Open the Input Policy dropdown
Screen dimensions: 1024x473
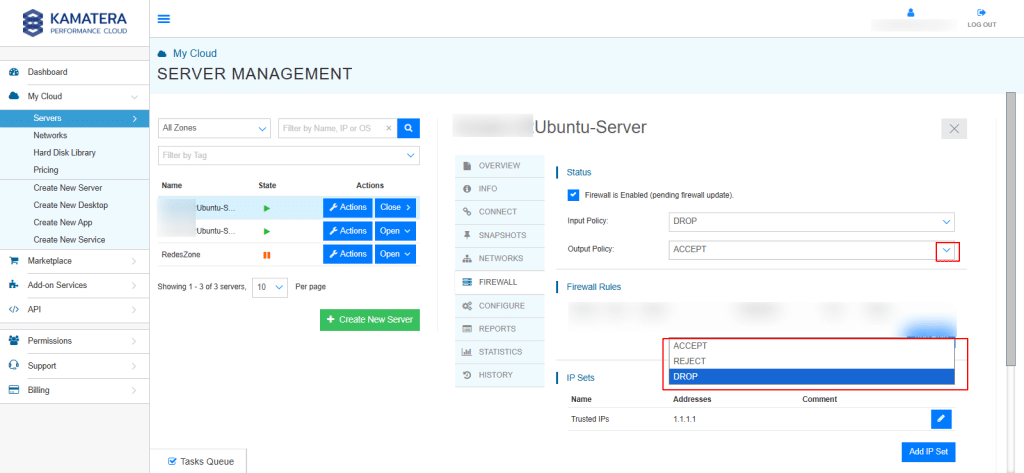(x=812, y=221)
